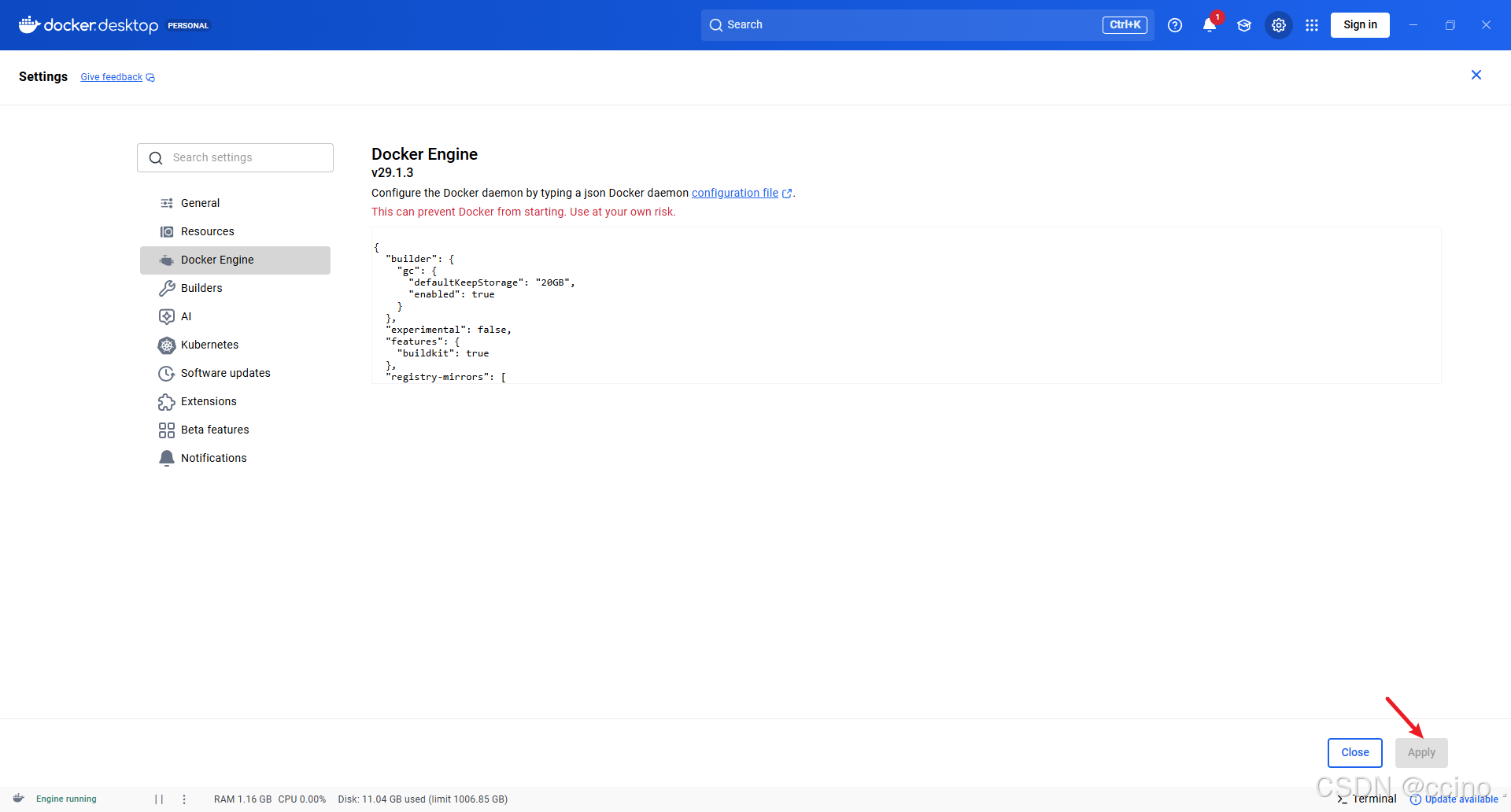Click inside the daemon JSON editor
Screen dimensions: 1511x812
[906, 305]
